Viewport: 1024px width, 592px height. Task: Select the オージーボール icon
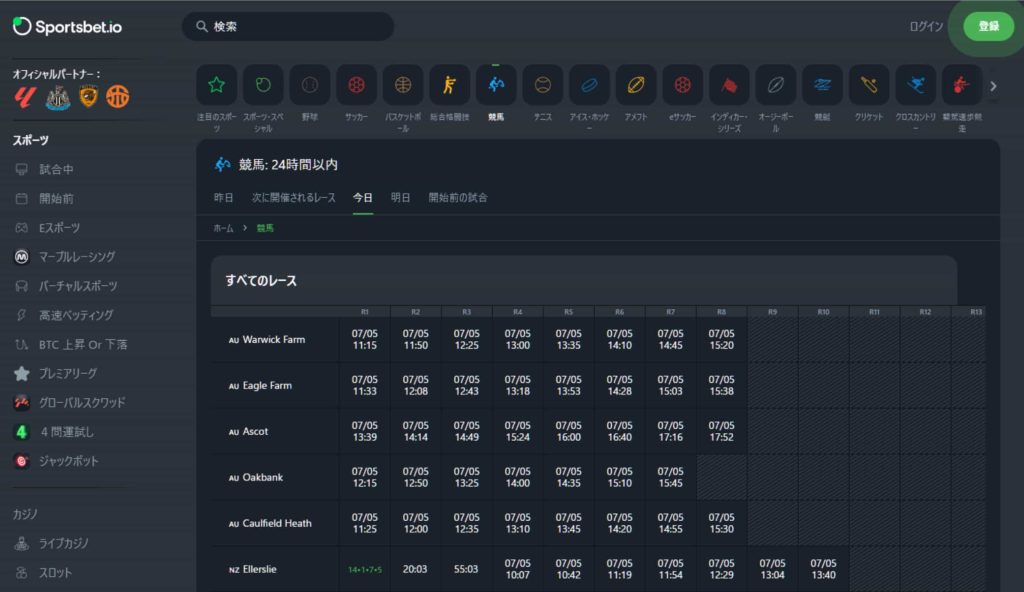775,85
